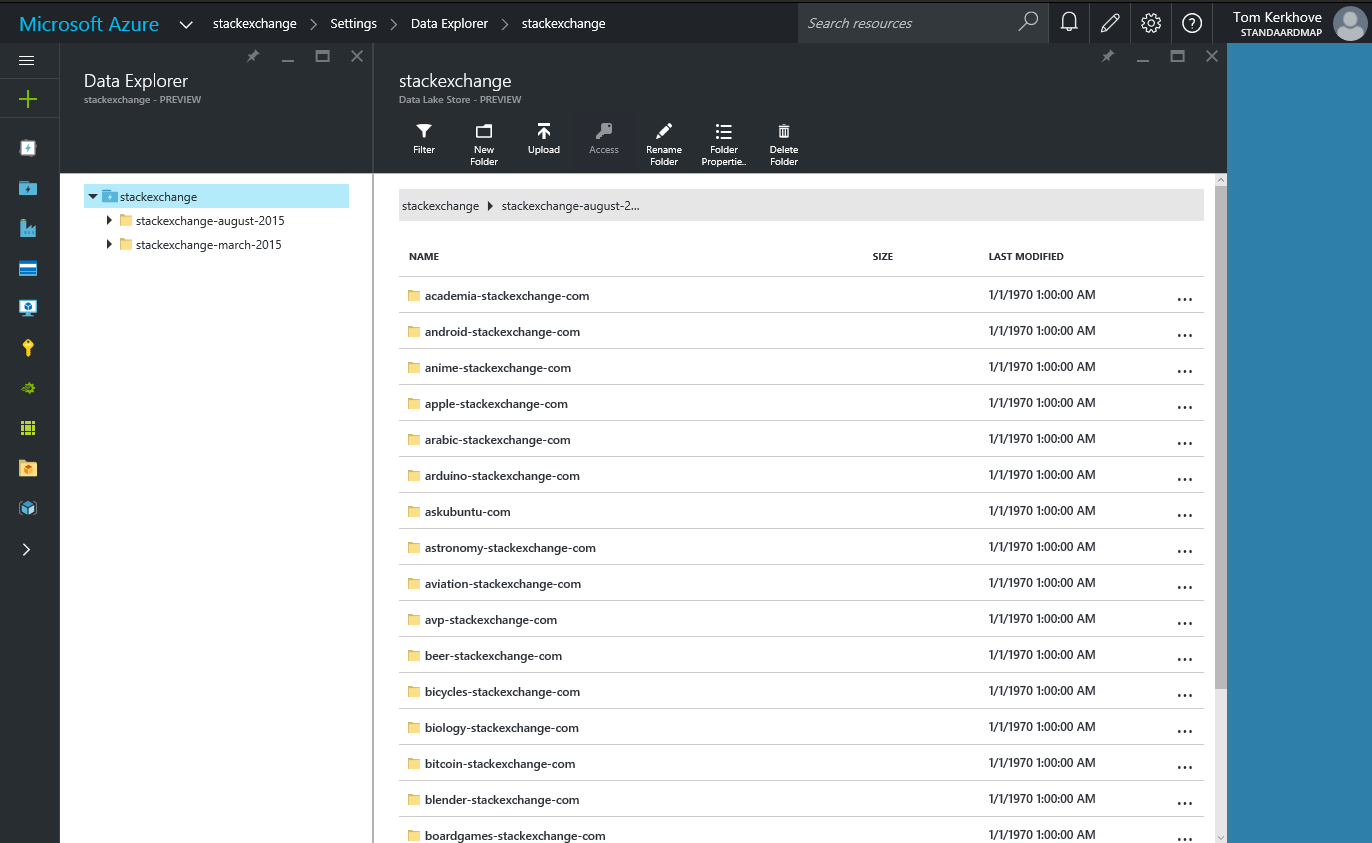This screenshot has height=843, width=1372.
Task: Open the notifications bell in the top bar
Action: (x=1069, y=22)
